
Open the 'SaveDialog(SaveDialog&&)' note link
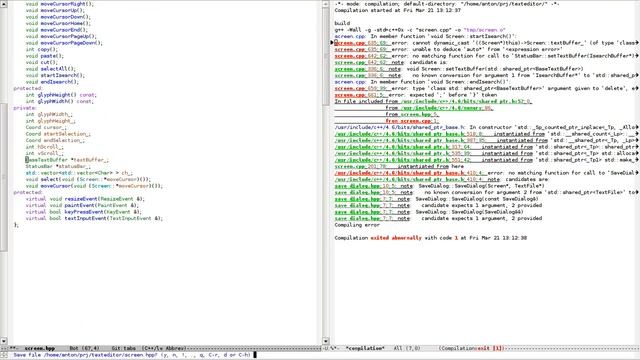coord(372,212)
